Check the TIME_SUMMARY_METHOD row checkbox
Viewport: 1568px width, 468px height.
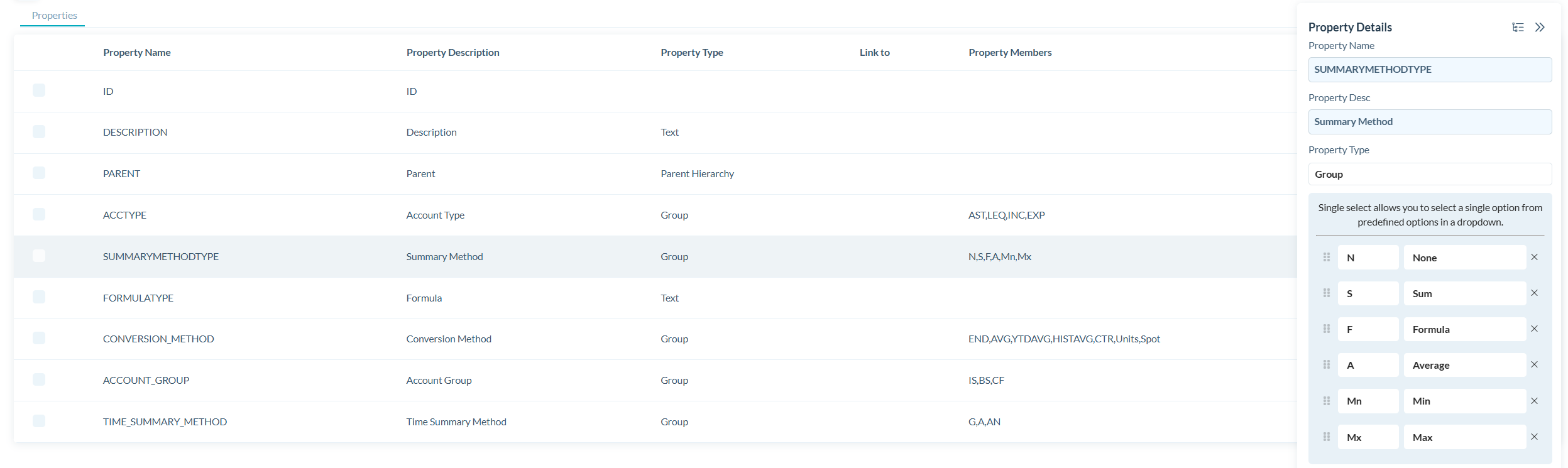pos(39,421)
